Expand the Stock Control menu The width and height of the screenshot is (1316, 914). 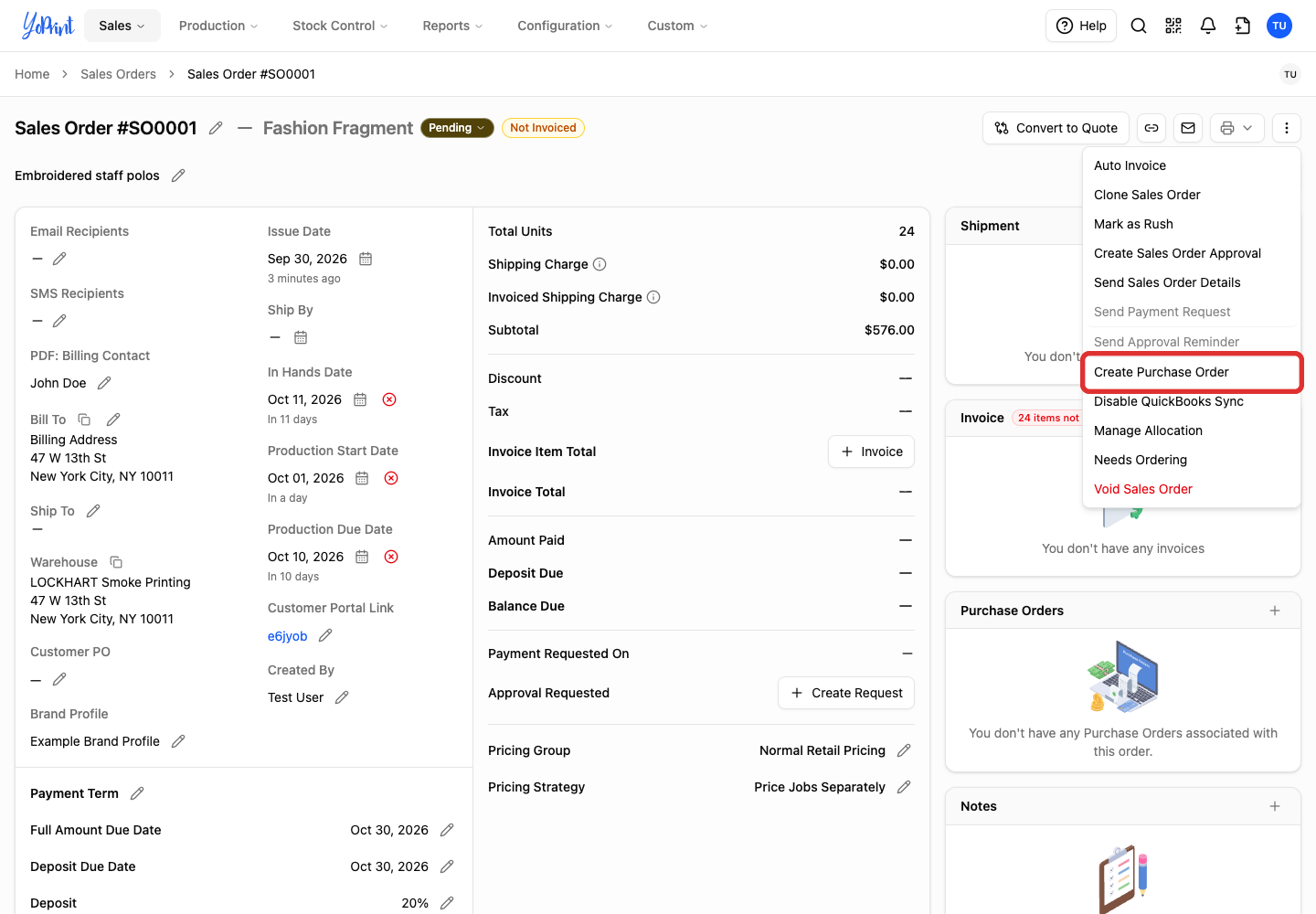(340, 26)
